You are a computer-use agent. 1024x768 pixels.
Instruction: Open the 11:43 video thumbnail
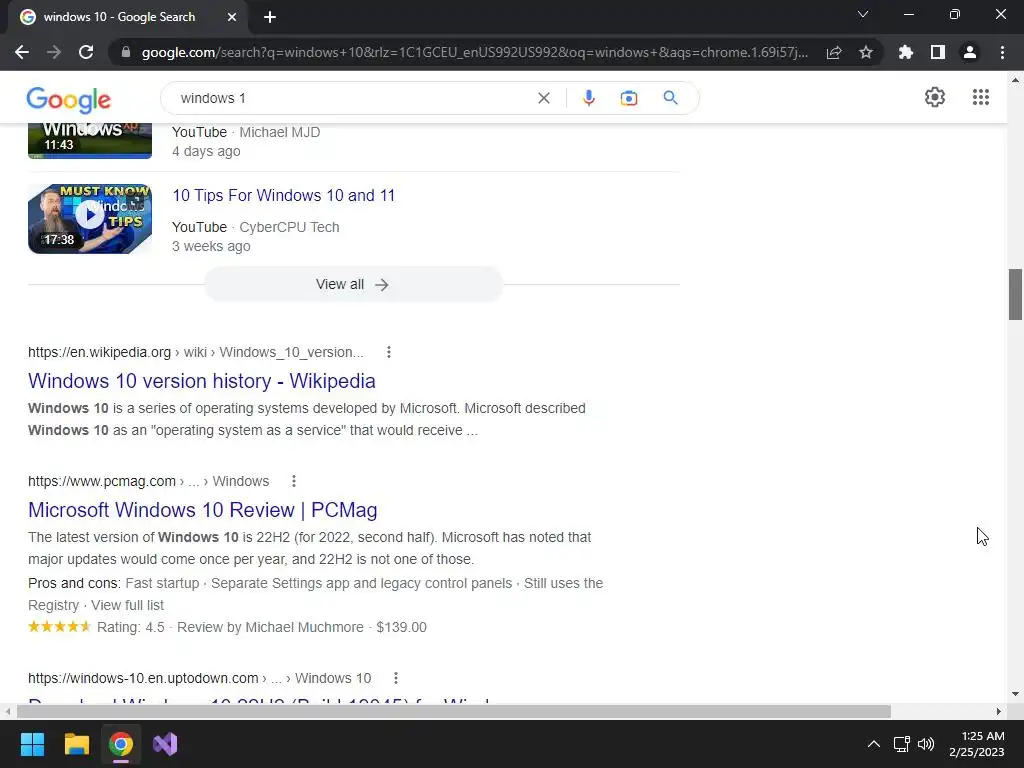[x=90, y=140]
